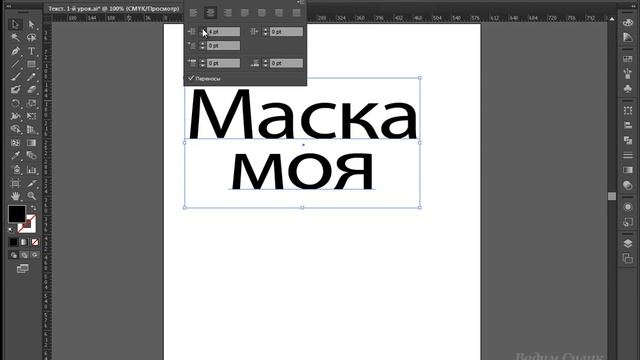The image size is (640, 360).
Task: Select the Rotate tool
Action: point(15,103)
